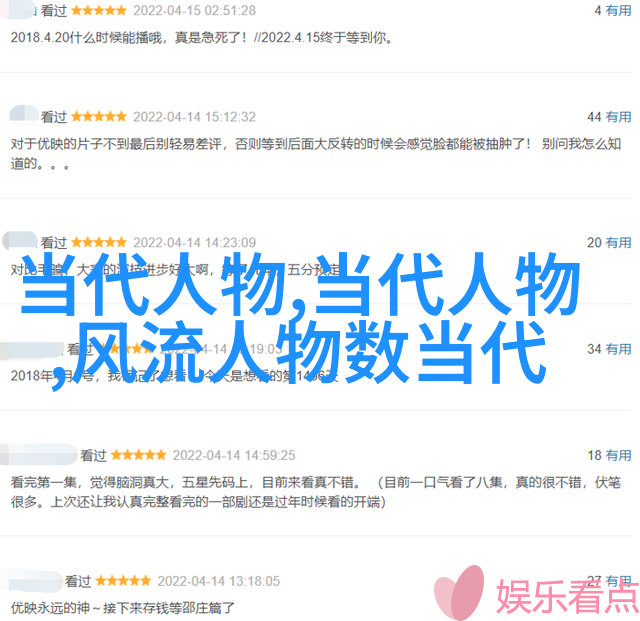The height and width of the screenshot is (621, 640).
Task: Click star rating on 14:23:09 review
Action: (99, 243)
